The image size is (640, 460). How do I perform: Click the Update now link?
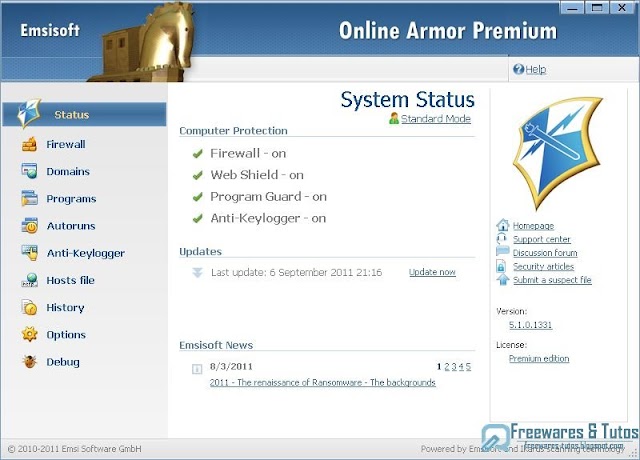[x=432, y=272]
